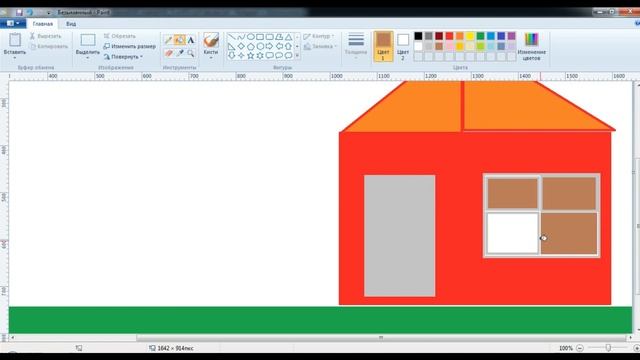The image size is (640, 360).
Task: Choose the Pentagon shape
Action: coord(251,46)
